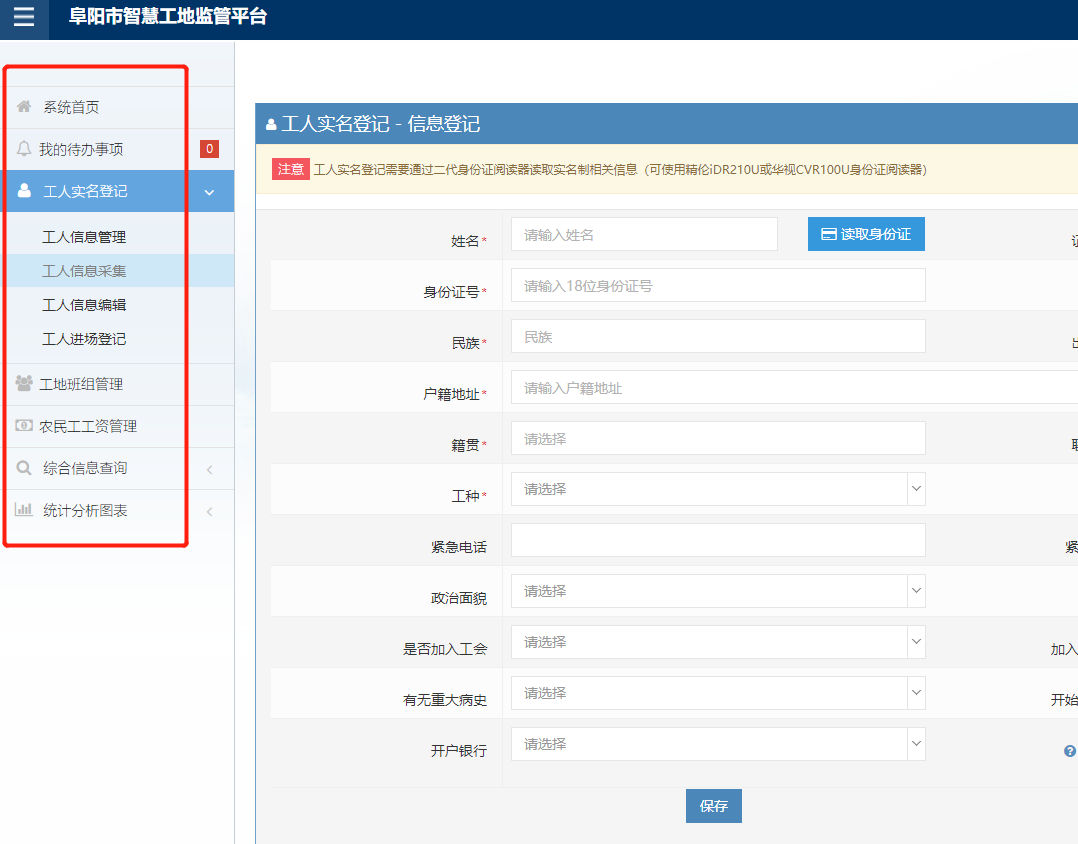
Task: Expand the 综合信息查询 submenu arrow
Action: coord(209,469)
